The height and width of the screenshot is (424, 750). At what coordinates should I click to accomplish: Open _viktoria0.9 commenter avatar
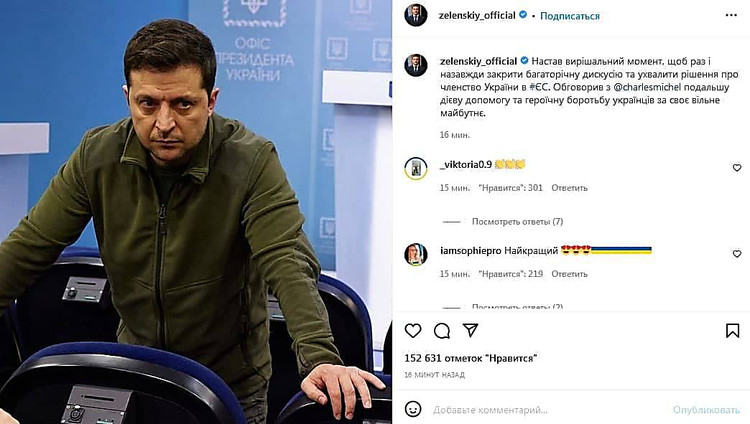tap(416, 168)
